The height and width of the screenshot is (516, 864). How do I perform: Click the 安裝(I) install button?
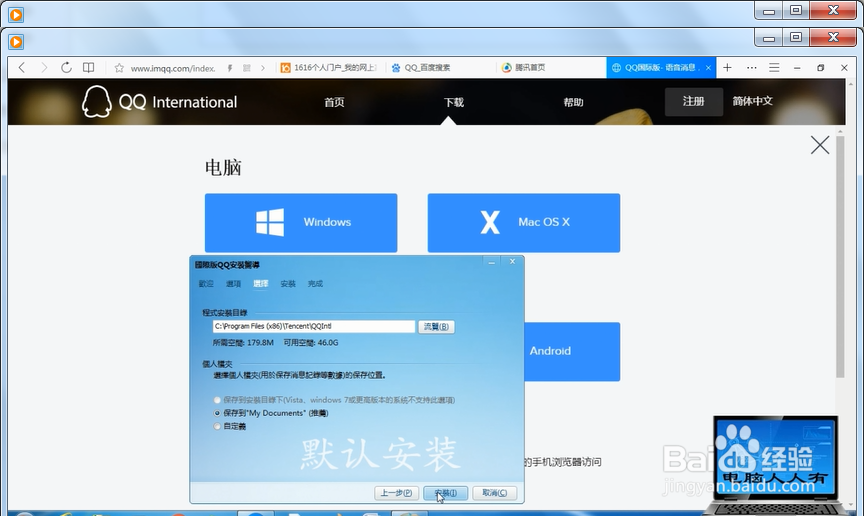[445, 493]
